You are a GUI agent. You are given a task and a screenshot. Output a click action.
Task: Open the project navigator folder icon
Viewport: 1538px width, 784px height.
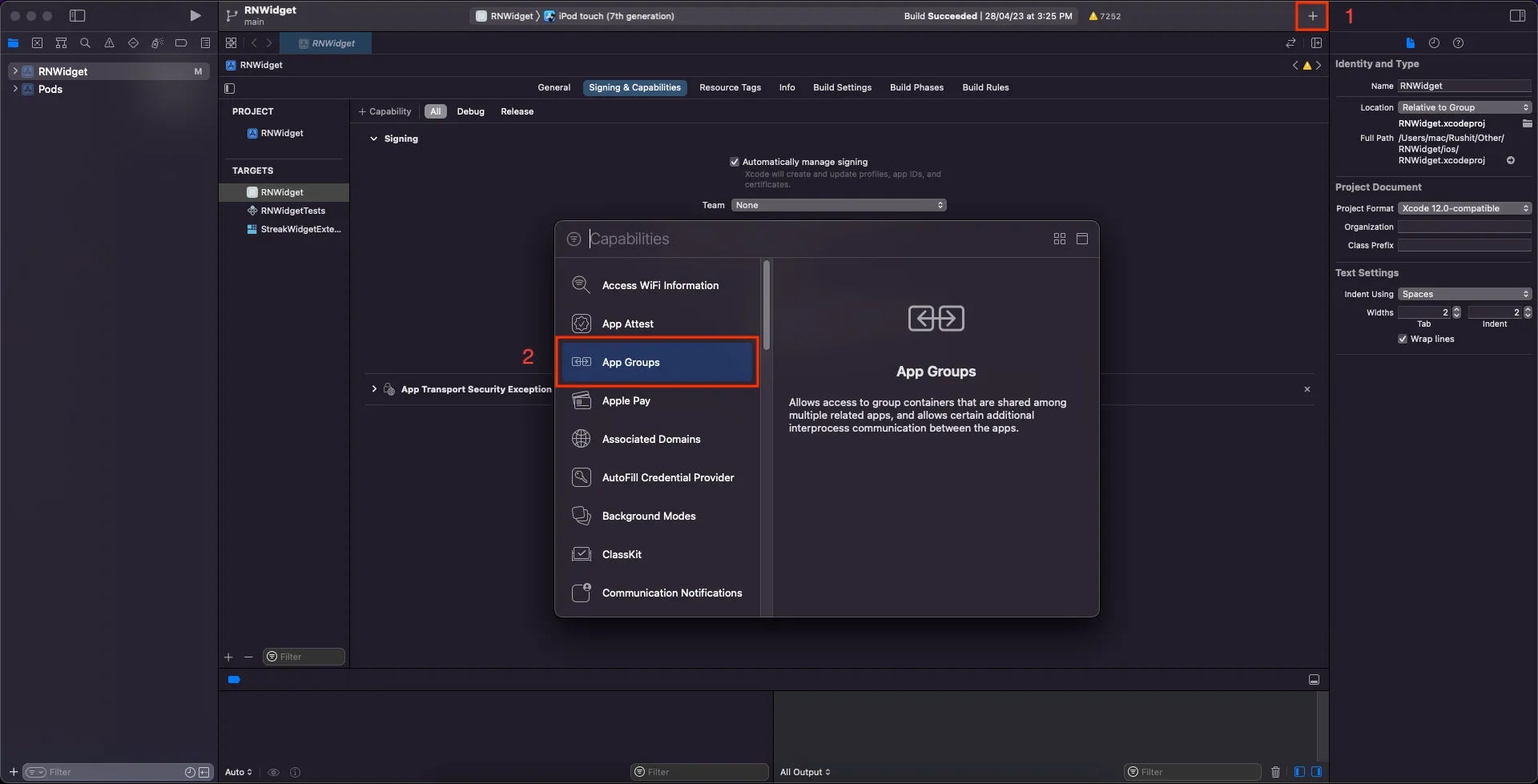pos(14,43)
